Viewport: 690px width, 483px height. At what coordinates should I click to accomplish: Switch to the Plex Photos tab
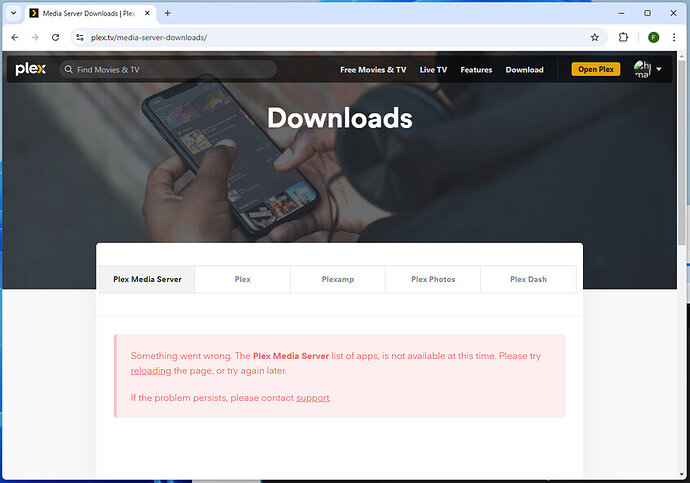[433, 279]
